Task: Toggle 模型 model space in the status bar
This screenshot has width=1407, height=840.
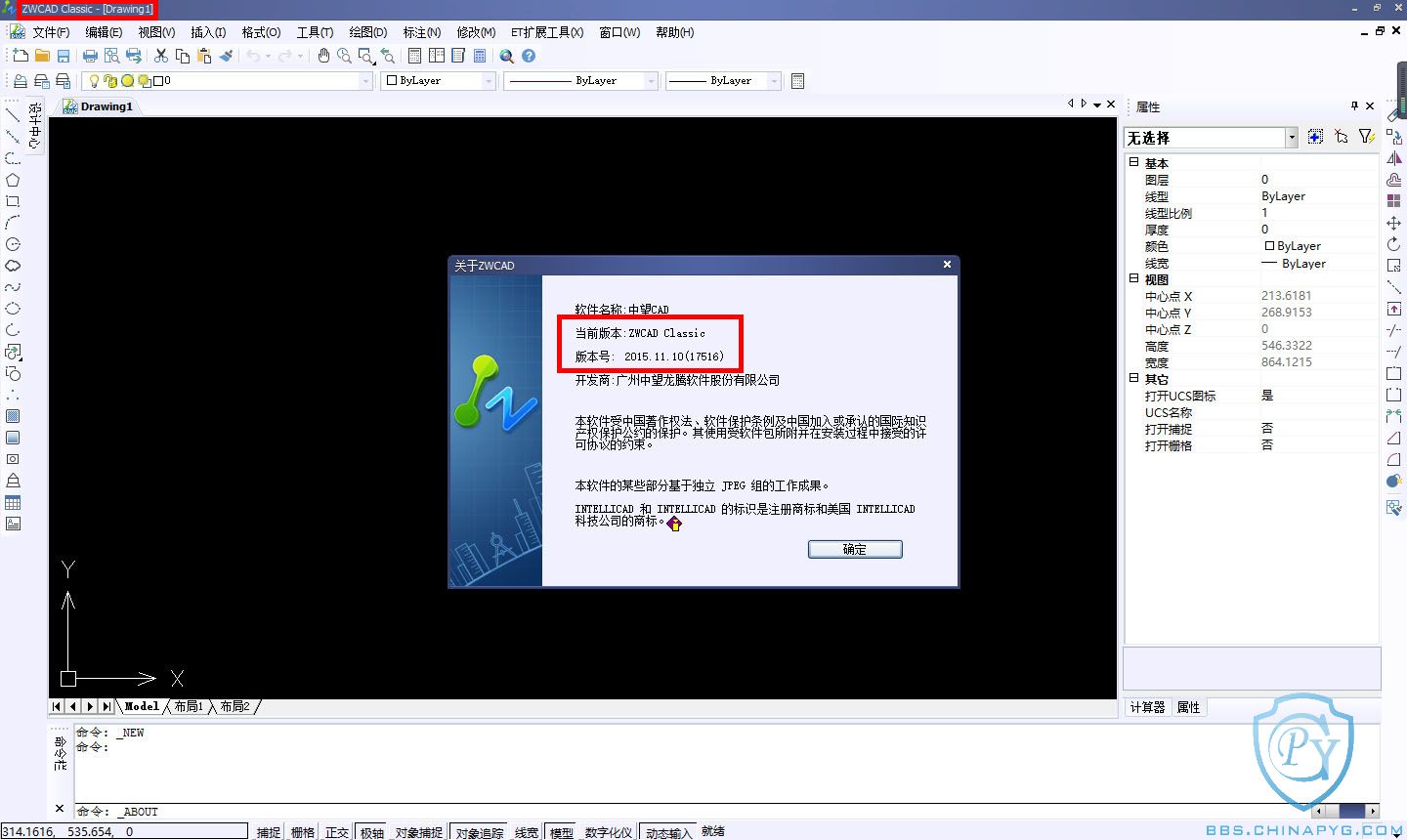Action: coord(562,832)
